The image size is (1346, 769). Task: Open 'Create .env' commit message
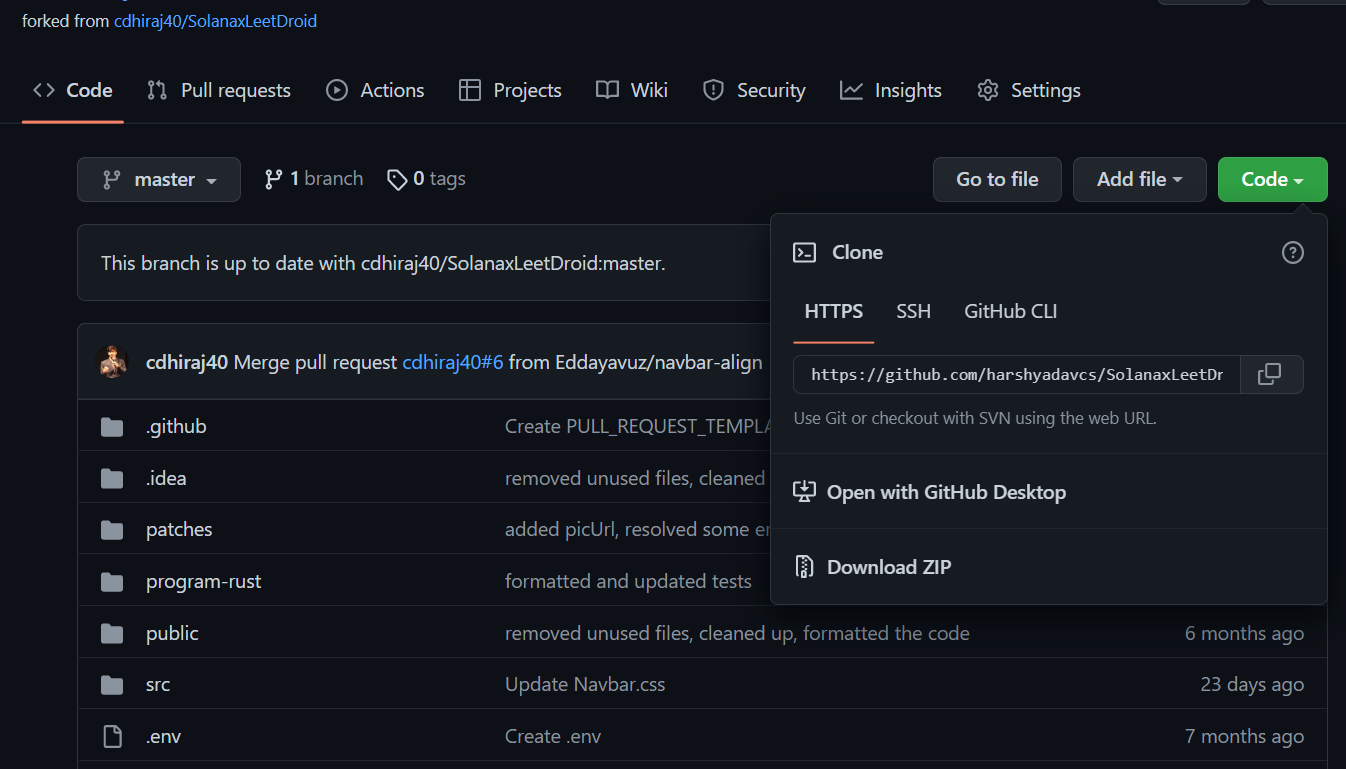click(553, 737)
